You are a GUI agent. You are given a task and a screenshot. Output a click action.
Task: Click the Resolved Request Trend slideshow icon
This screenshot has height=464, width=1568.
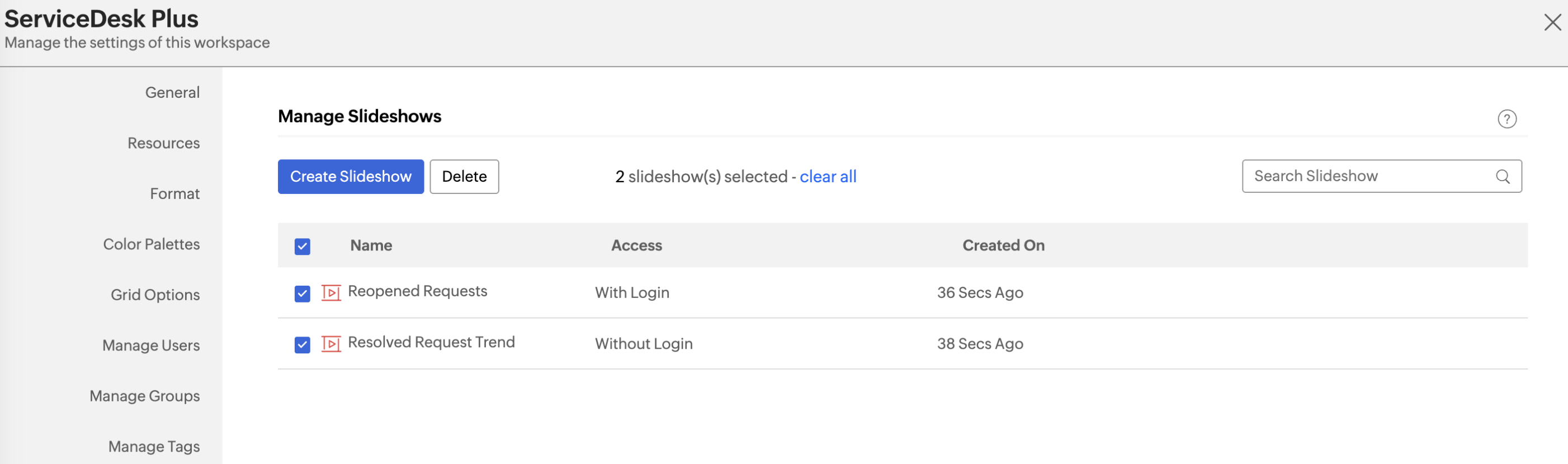[331, 344]
